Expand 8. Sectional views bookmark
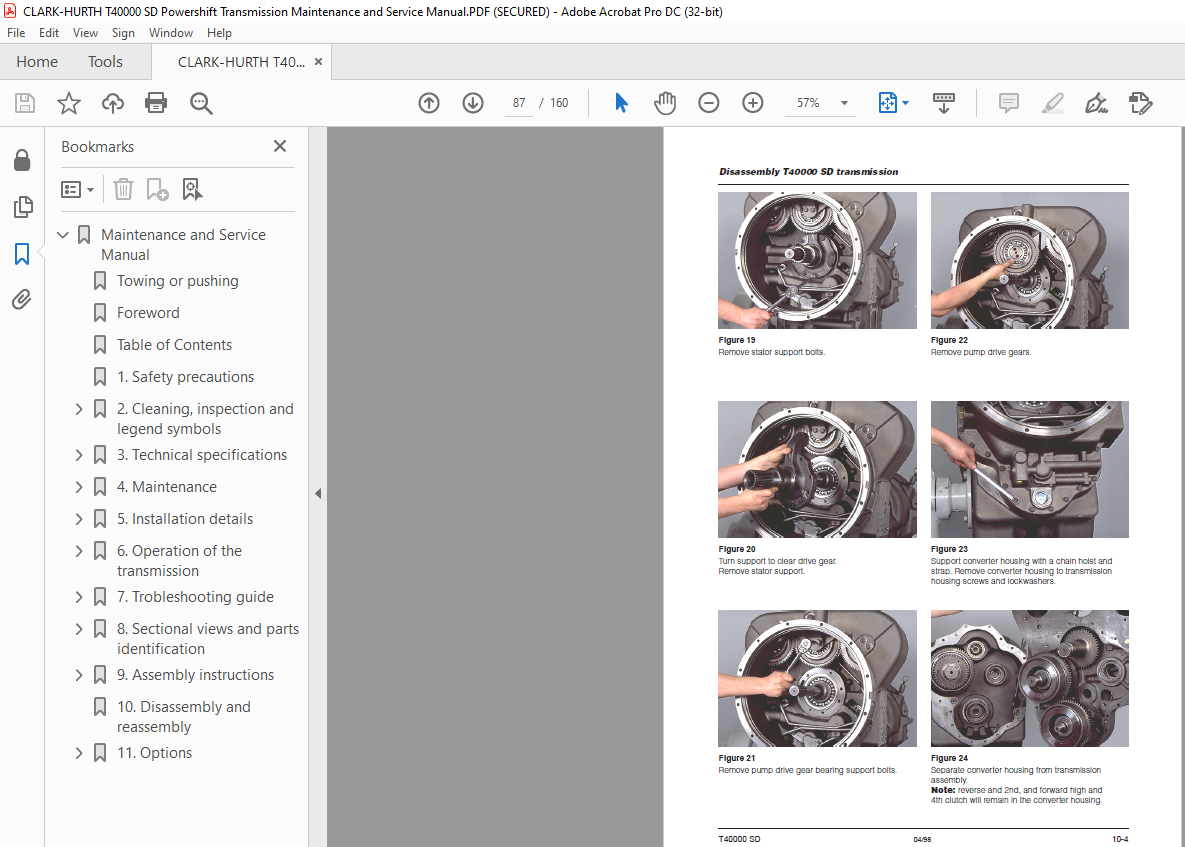The height and width of the screenshot is (847, 1185). click(x=79, y=629)
